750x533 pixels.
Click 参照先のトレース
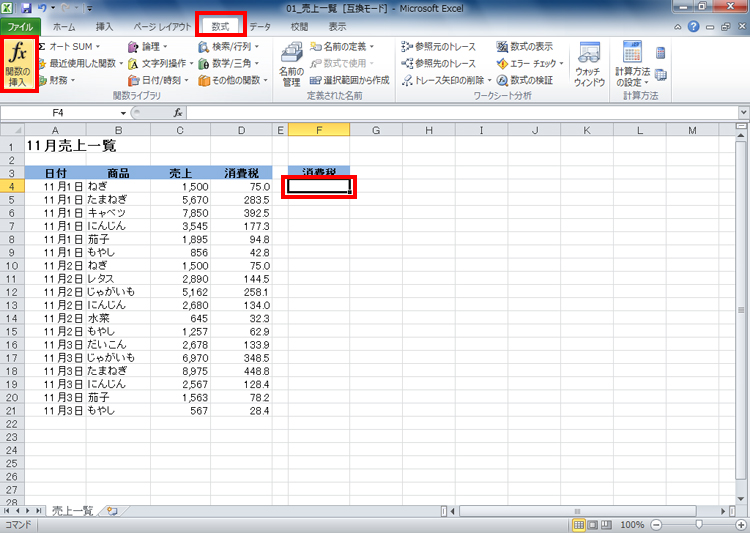[x=439, y=63]
